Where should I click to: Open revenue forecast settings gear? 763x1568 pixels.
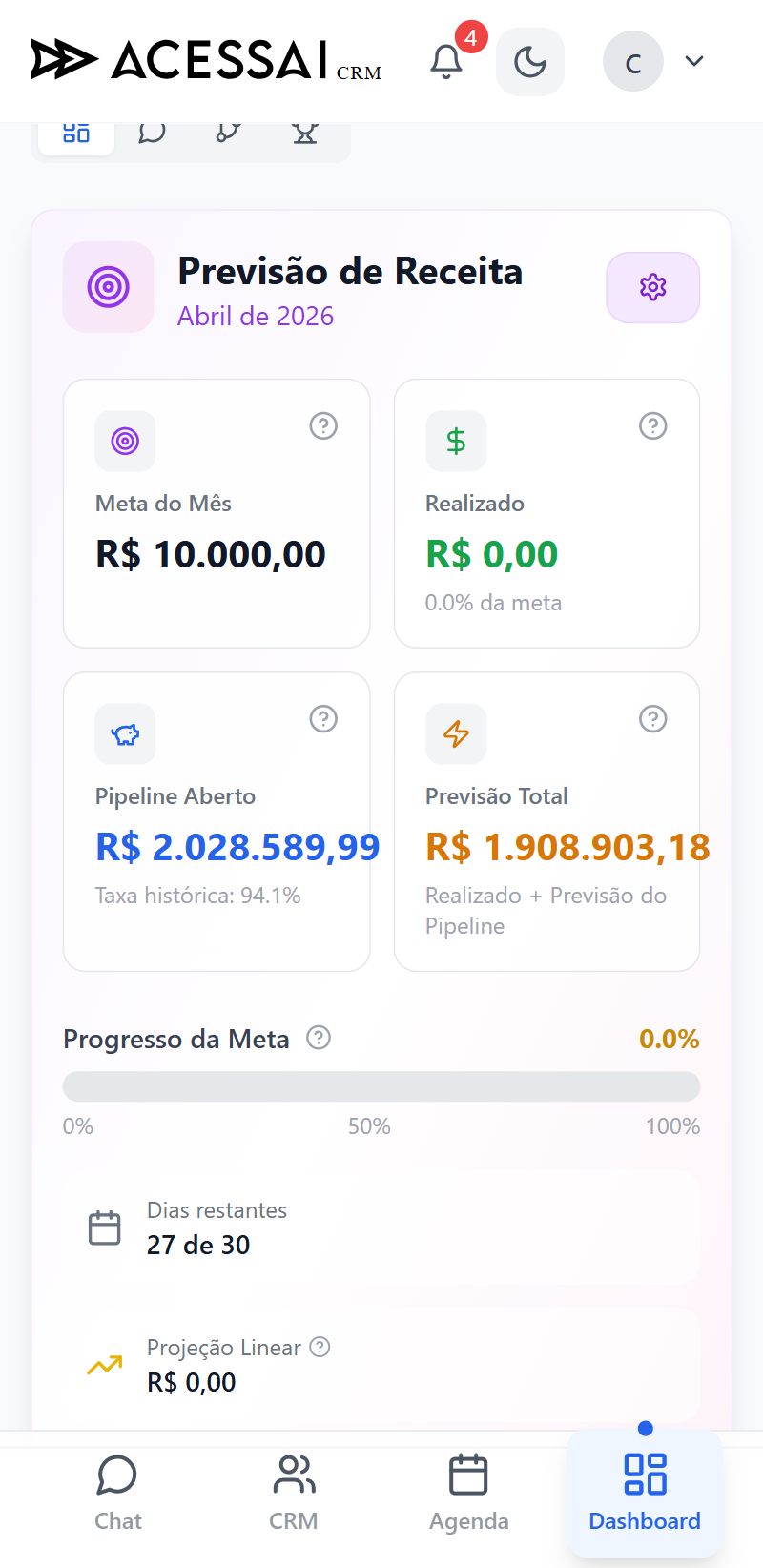tap(653, 287)
